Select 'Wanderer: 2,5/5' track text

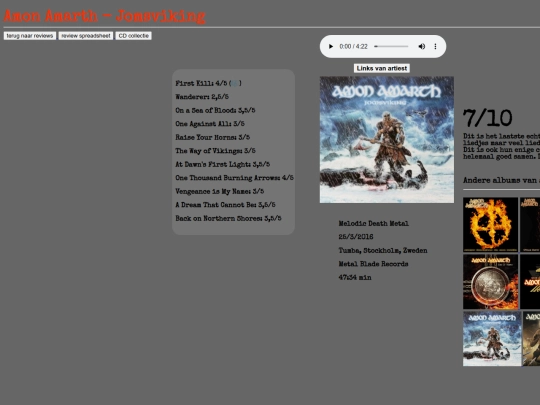(202, 97)
